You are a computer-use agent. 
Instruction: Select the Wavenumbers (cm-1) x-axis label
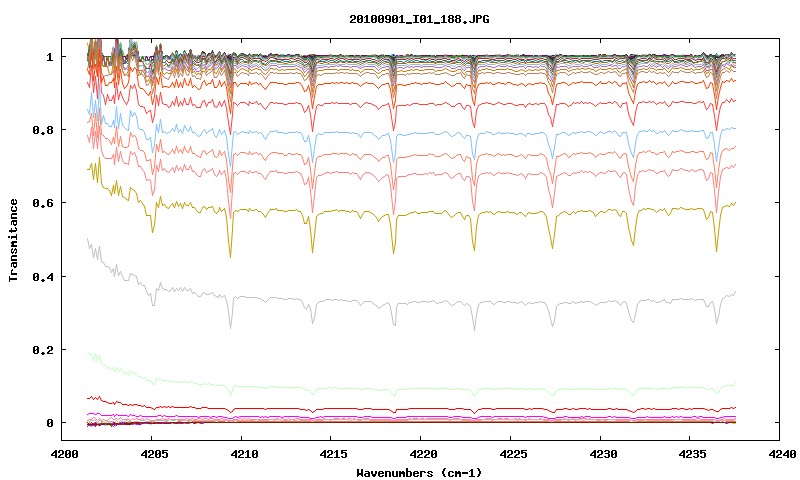pyautogui.click(x=419, y=473)
